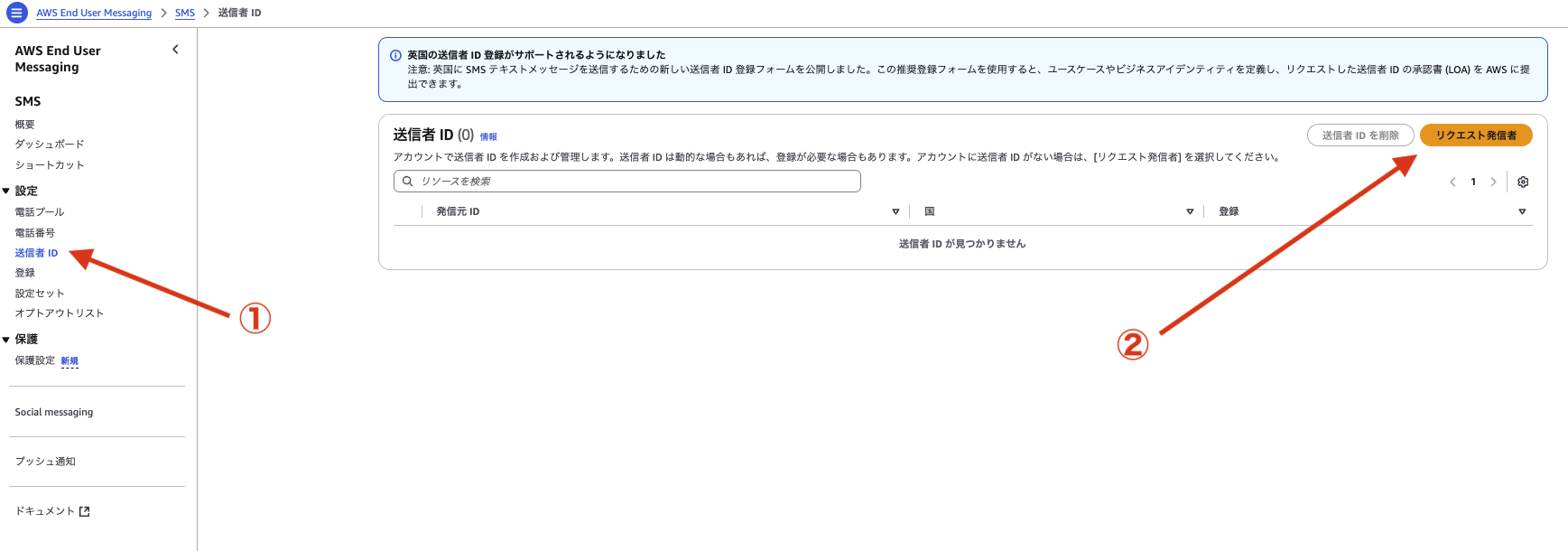Click the 情報 link beside the heading
This screenshot has width=1568, height=551.
click(488, 136)
